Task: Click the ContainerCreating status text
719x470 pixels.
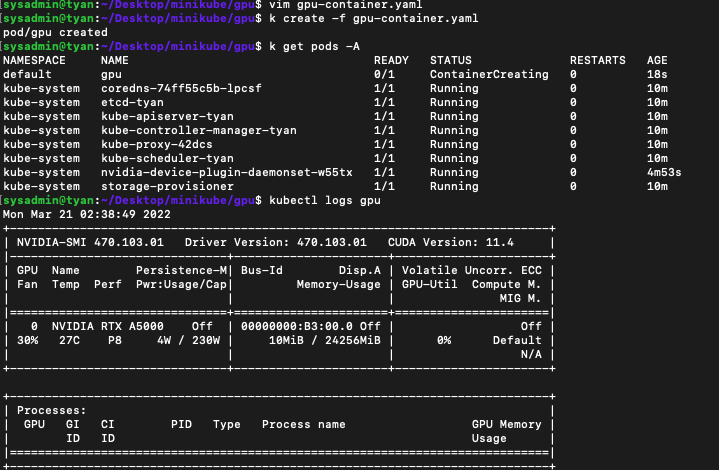Action: click(489, 74)
